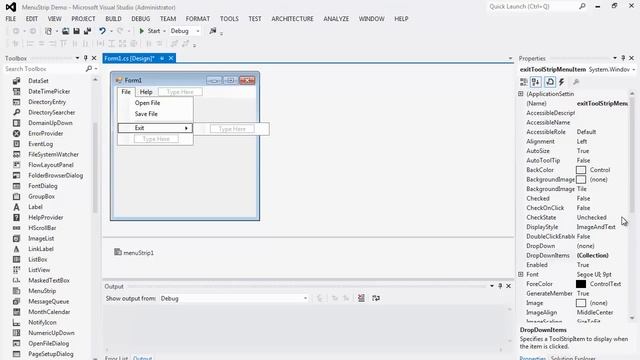Click the Type Here box below Exit
Viewport: 640px width, 360px height.
click(156, 139)
